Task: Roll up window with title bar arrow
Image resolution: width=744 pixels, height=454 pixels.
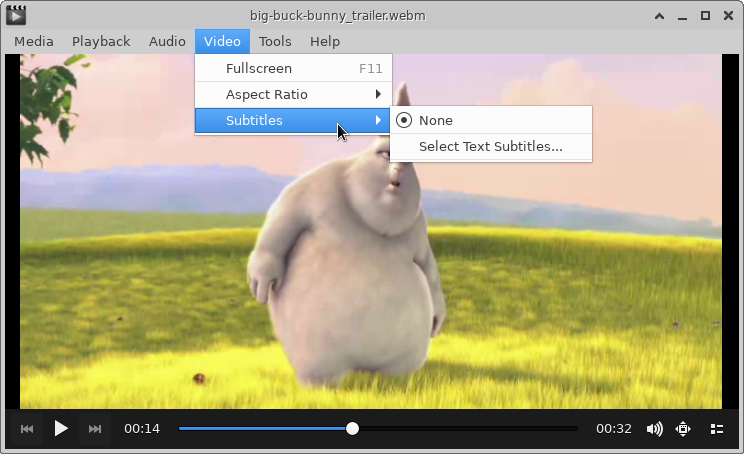Action: (659, 16)
